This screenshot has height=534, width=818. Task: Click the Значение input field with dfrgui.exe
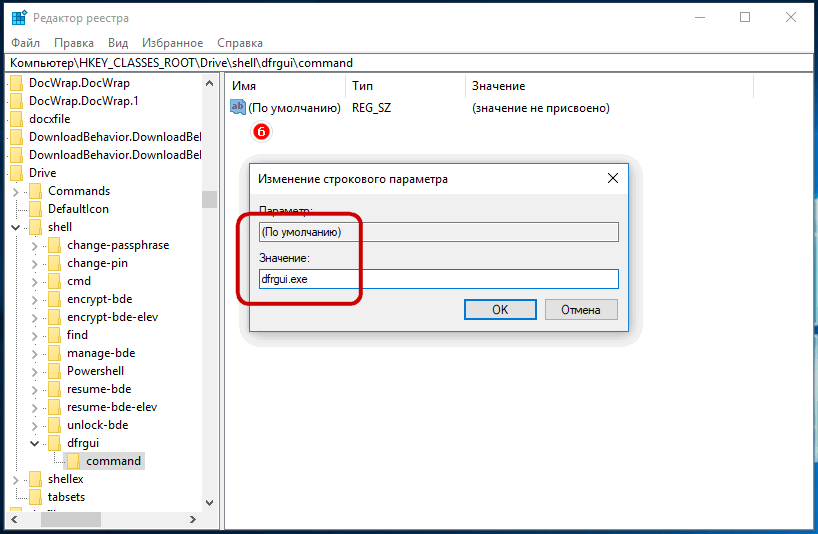click(x=439, y=279)
